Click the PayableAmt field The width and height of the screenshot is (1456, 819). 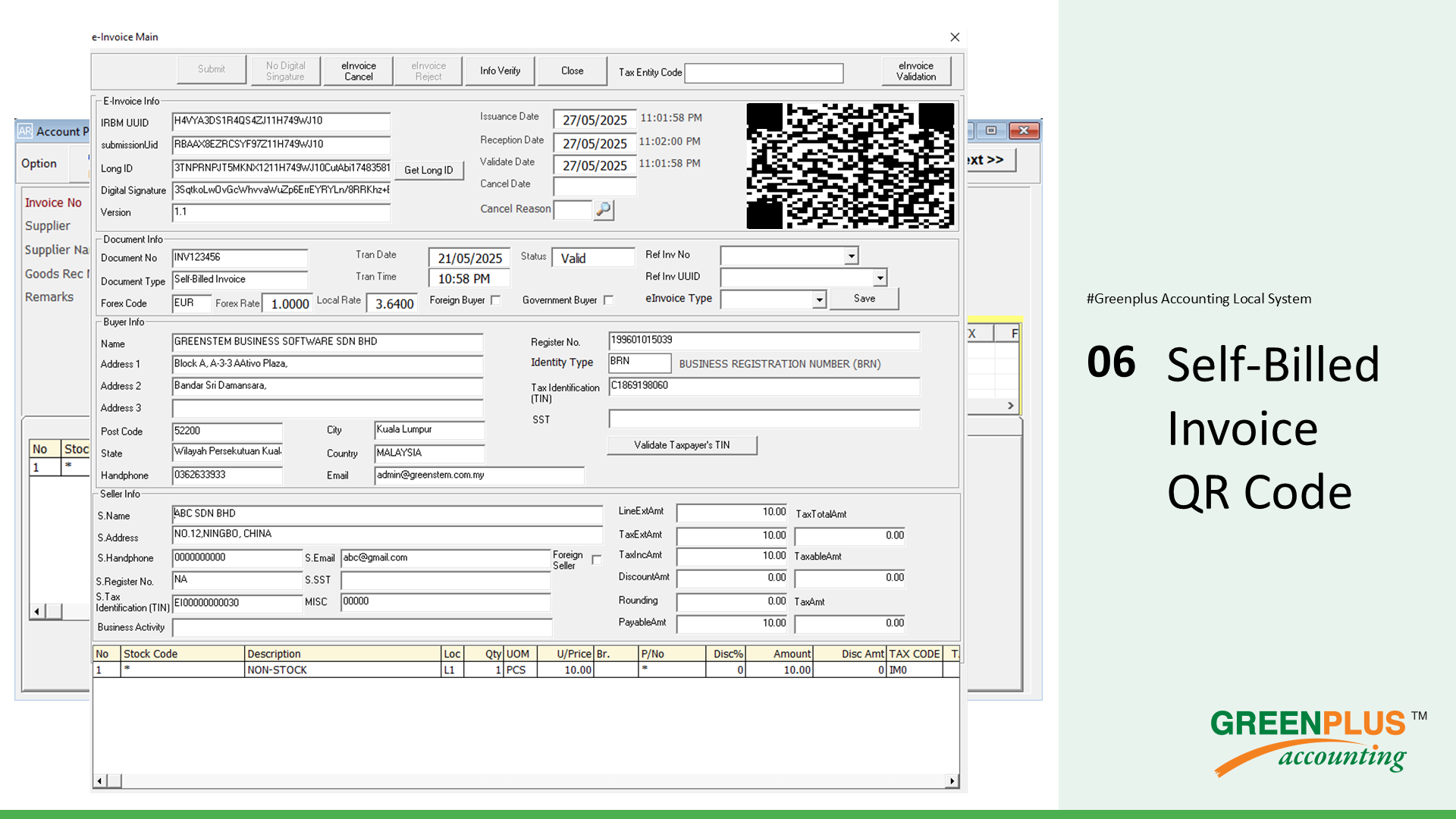point(733,624)
